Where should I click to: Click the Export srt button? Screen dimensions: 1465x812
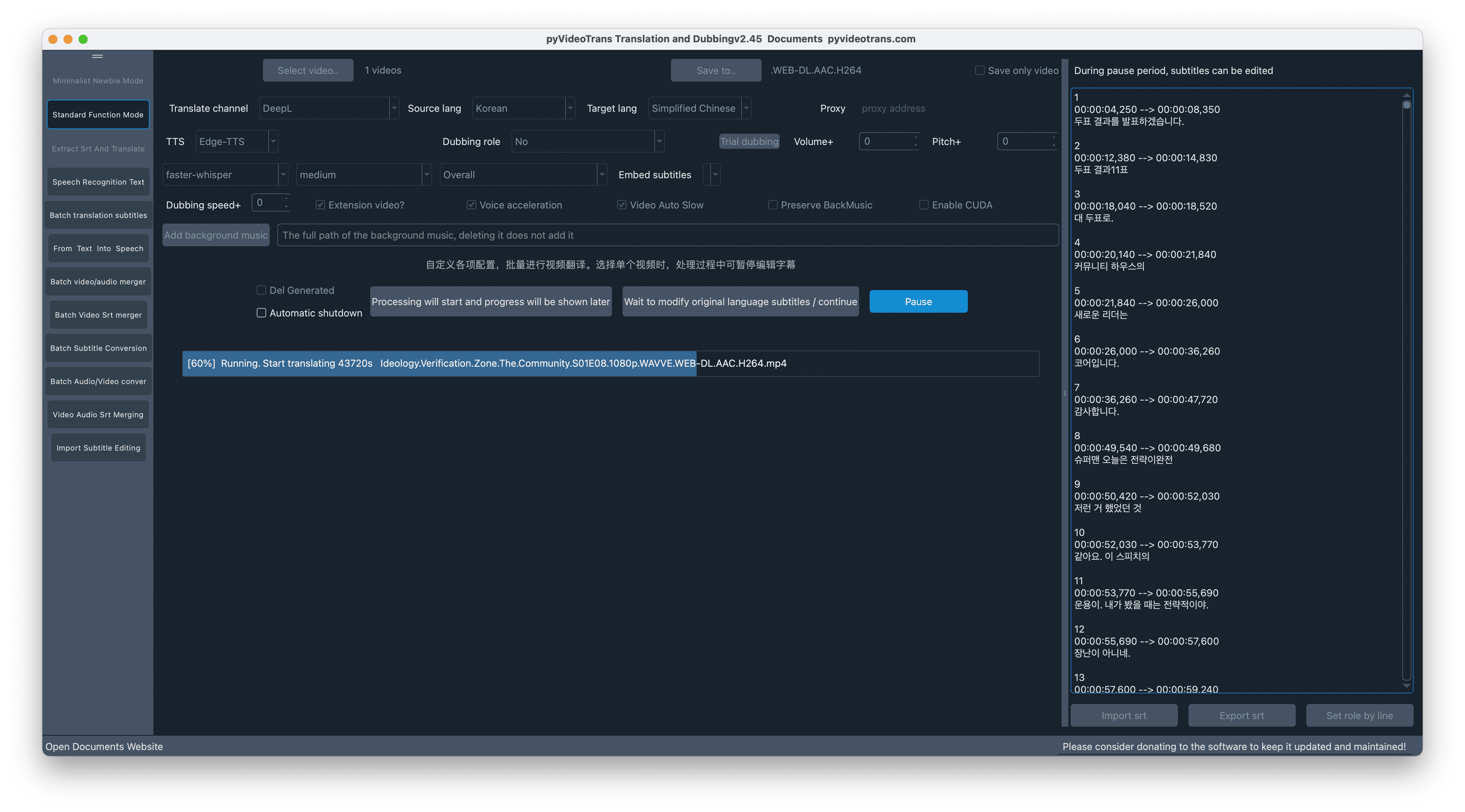[x=1241, y=715]
